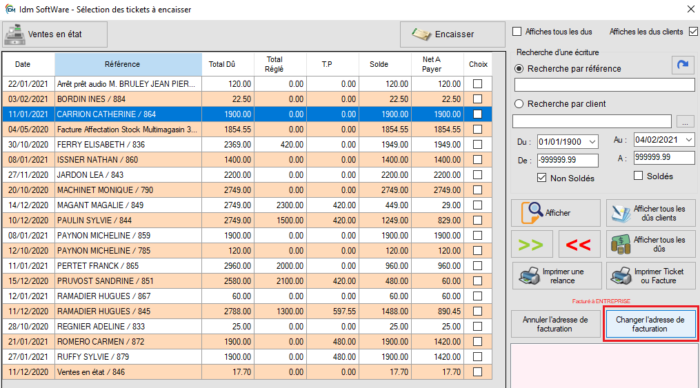Screen dimensions: 700x388
Task: Click the Ventes en état cash register button
Action: pos(55,34)
